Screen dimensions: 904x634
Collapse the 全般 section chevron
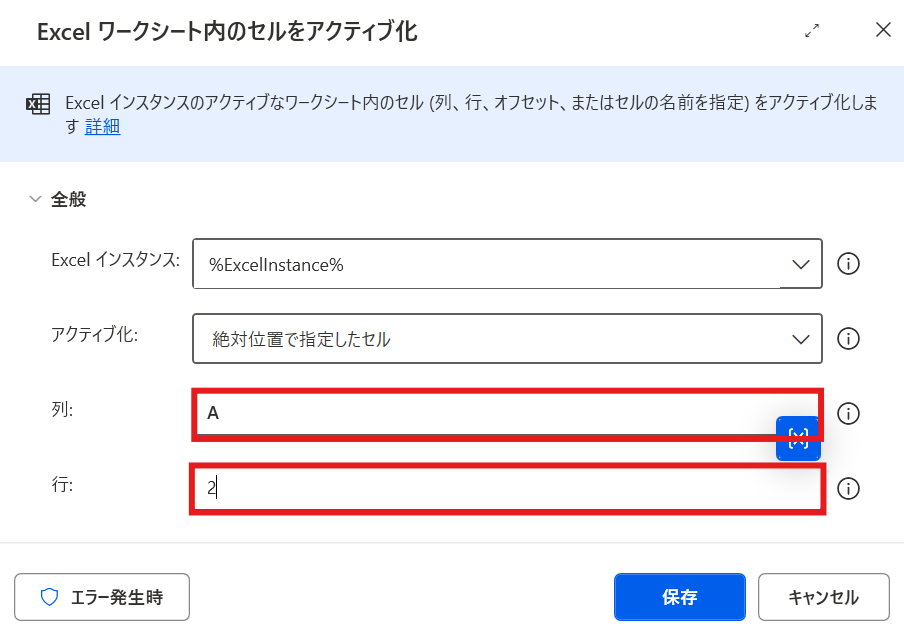[35, 199]
